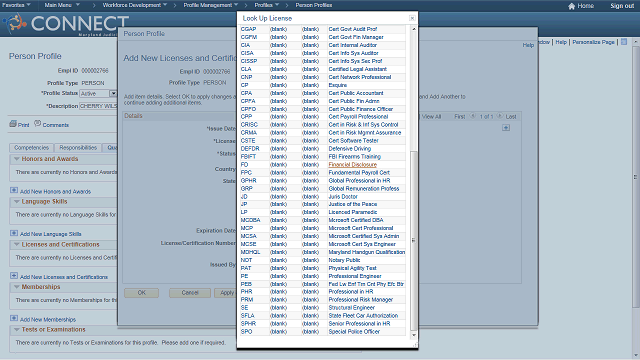Select Defensive Driving license

pyautogui.click(x=349, y=149)
